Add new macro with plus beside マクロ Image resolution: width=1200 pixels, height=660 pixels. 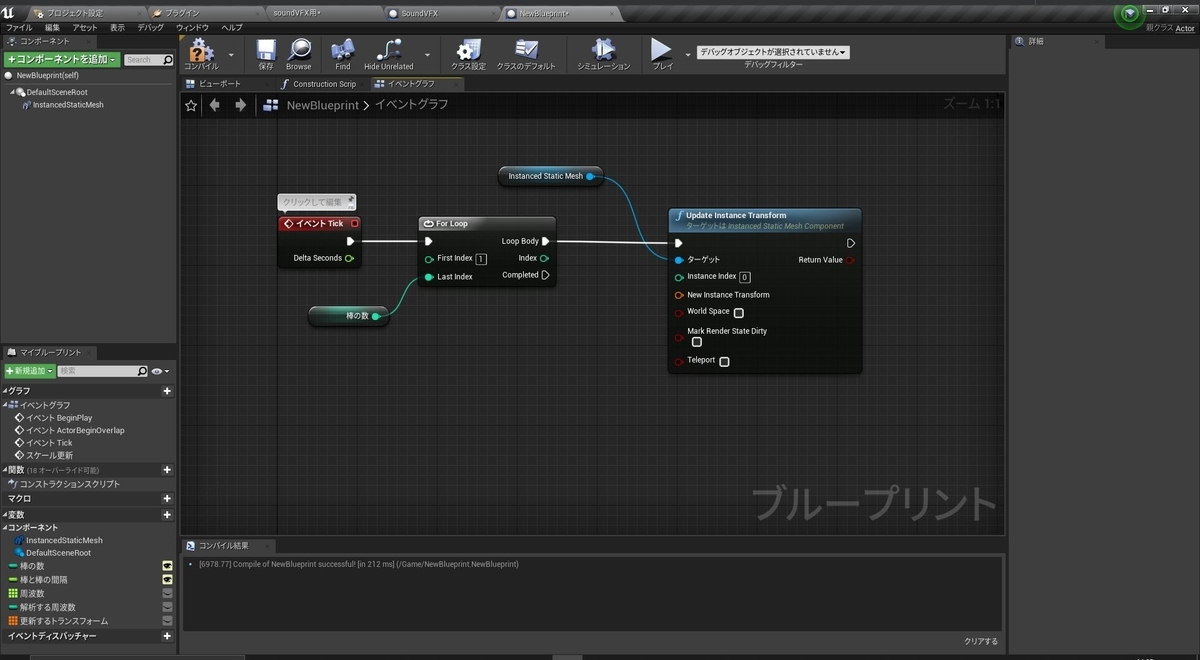click(x=167, y=498)
